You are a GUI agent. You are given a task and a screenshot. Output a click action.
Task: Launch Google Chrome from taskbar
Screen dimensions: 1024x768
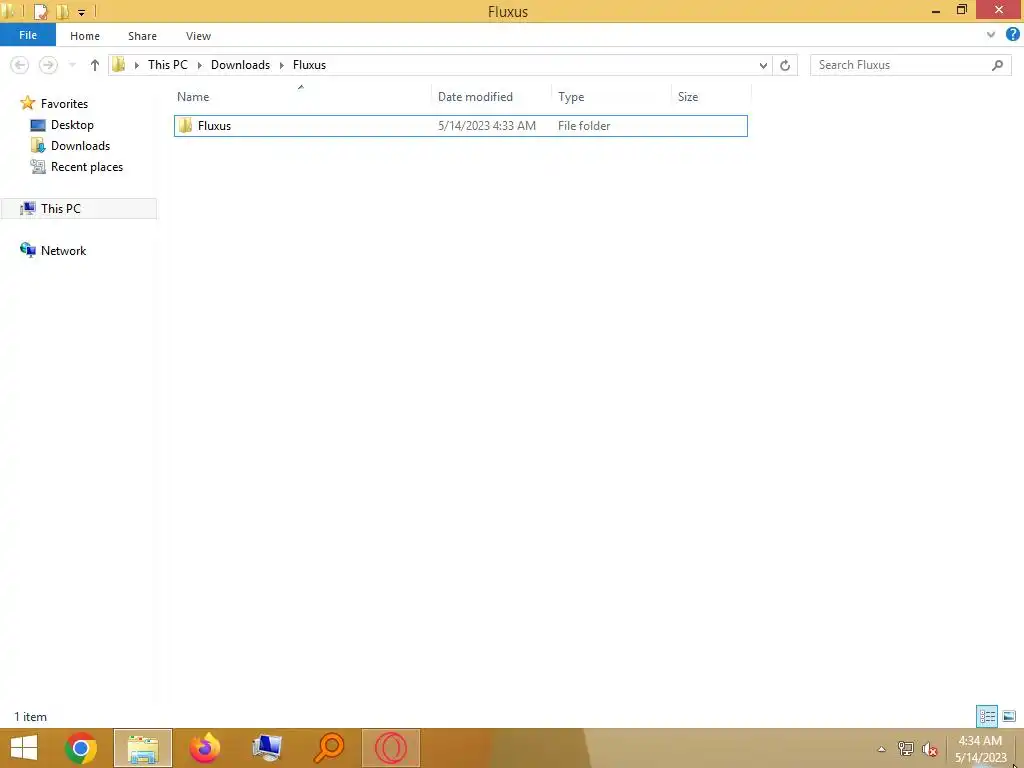[x=81, y=748]
